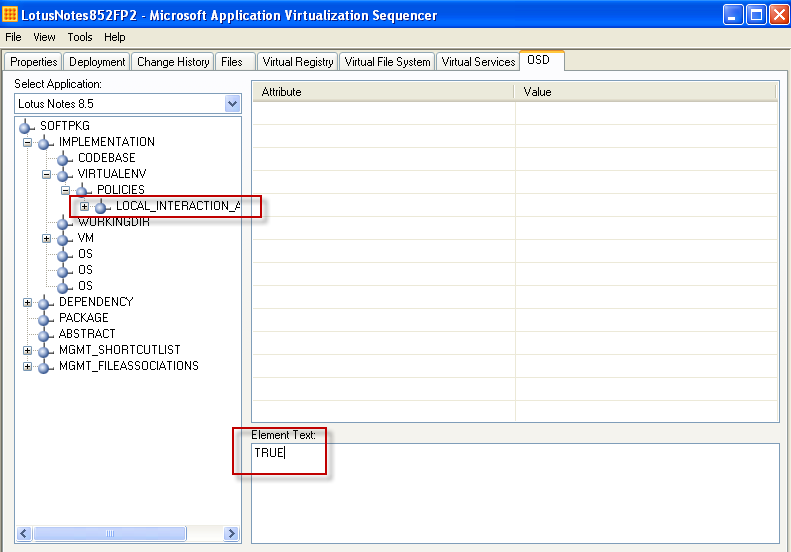The image size is (791, 552).
Task: Switch to the Virtual Services tab
Action: pos(478,62)
